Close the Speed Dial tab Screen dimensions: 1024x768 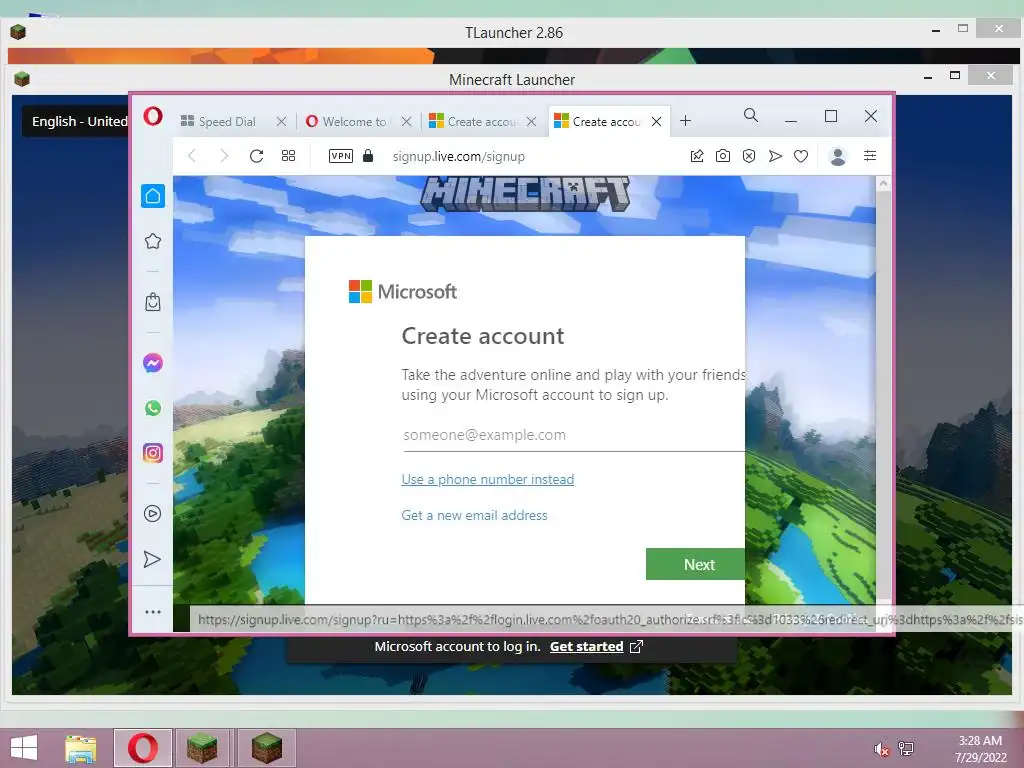click(x=281, y=121)
